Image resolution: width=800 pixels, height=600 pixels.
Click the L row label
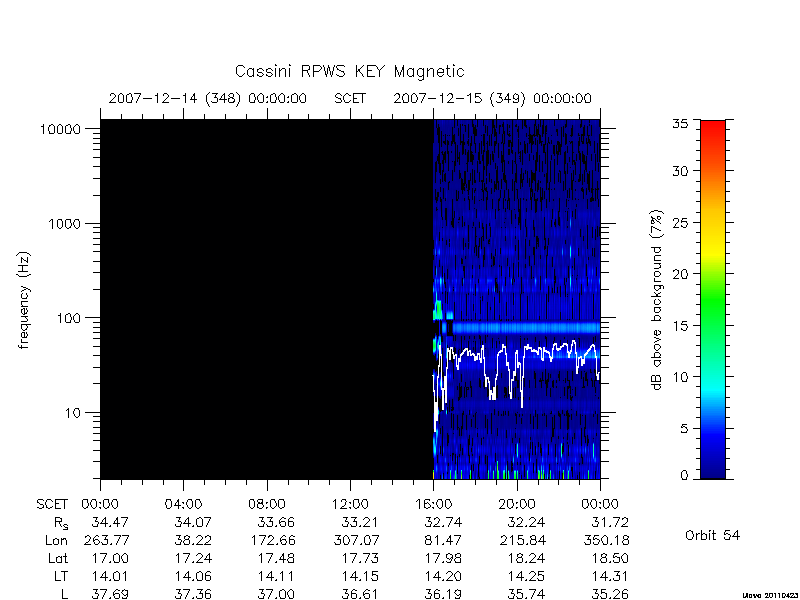64,594
